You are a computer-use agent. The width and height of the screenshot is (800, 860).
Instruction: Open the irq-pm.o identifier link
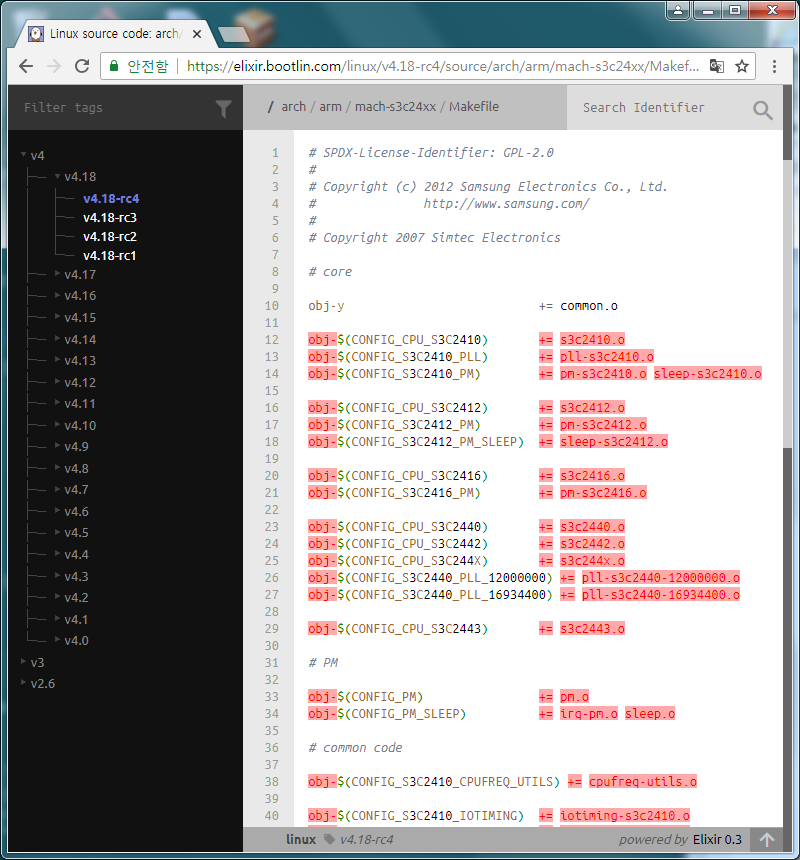588,714
